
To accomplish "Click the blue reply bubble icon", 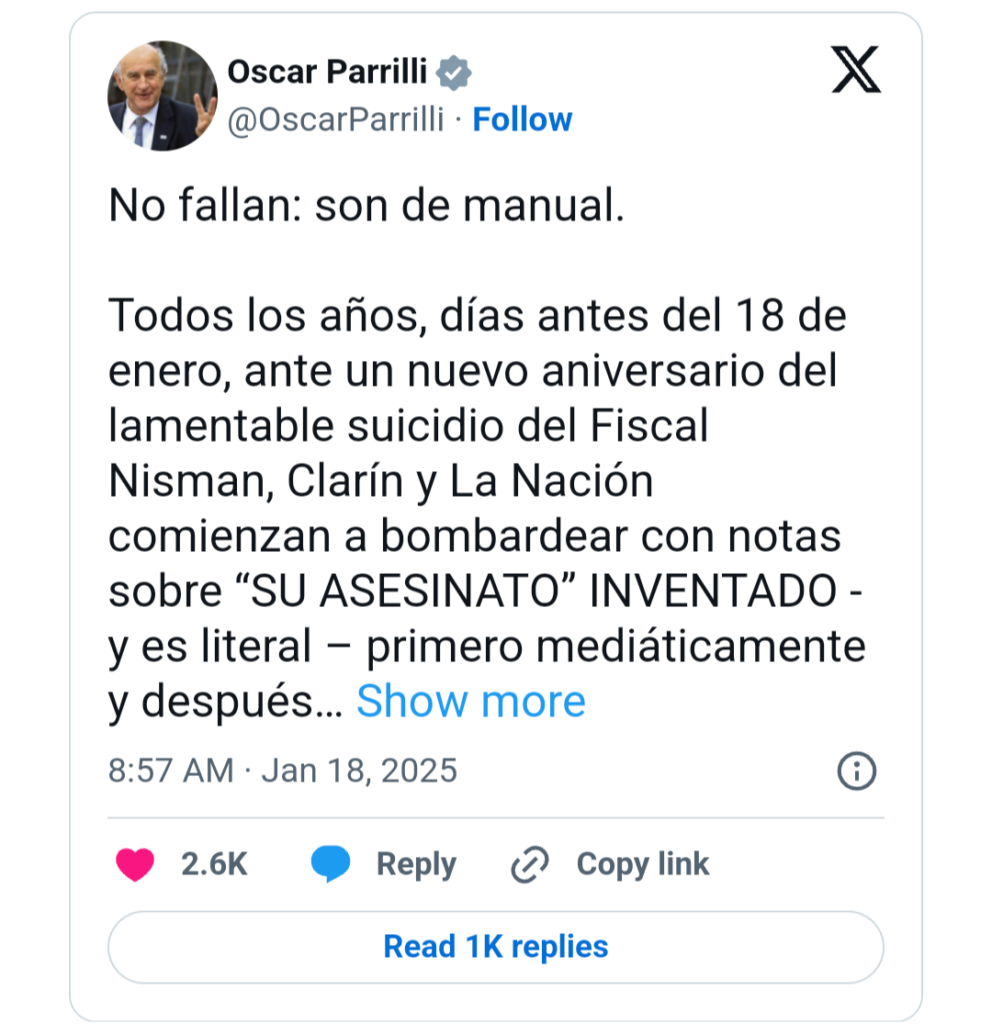I will pos(330,864).
